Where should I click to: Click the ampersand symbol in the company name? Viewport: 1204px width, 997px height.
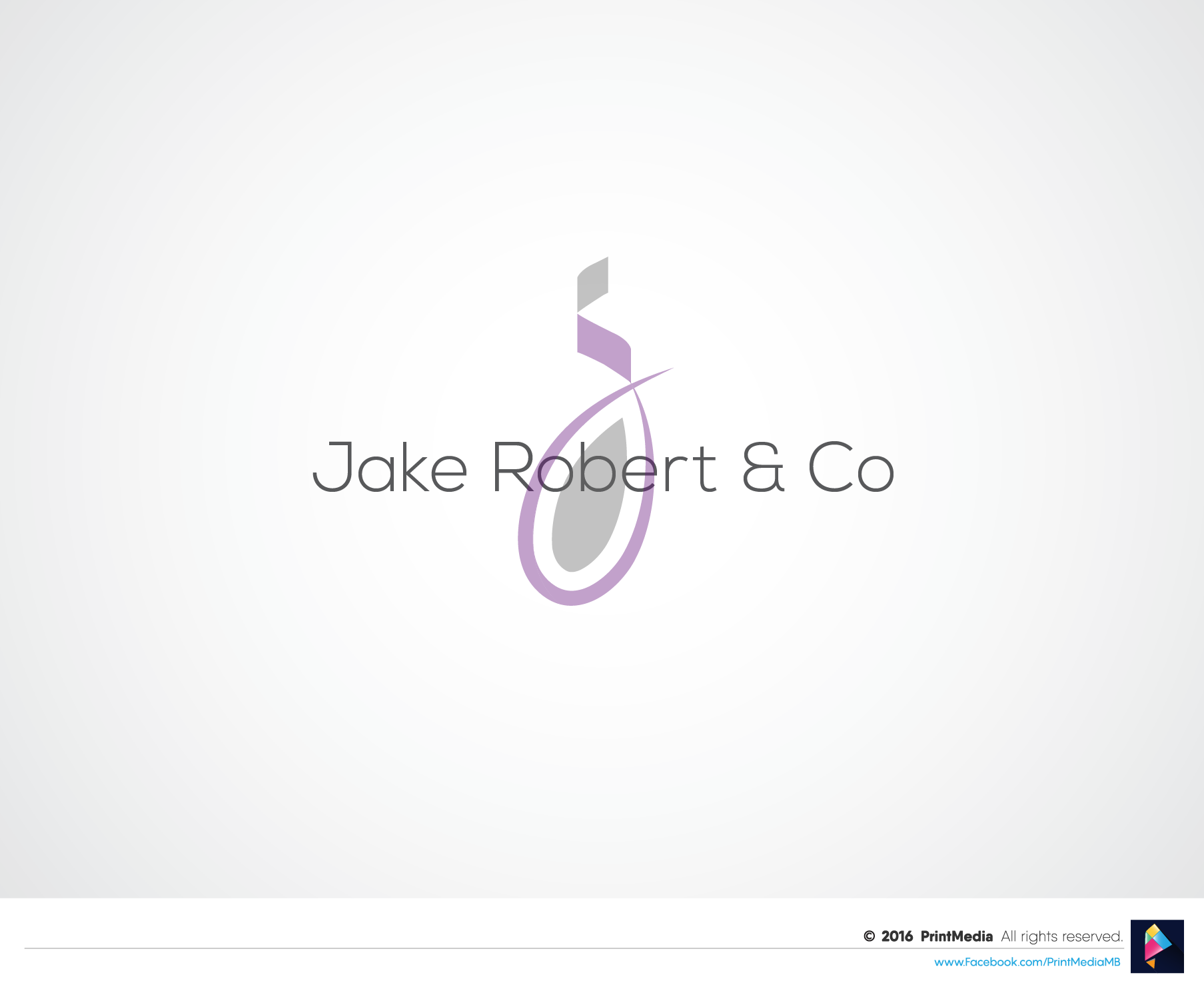(x=764, y=468)
